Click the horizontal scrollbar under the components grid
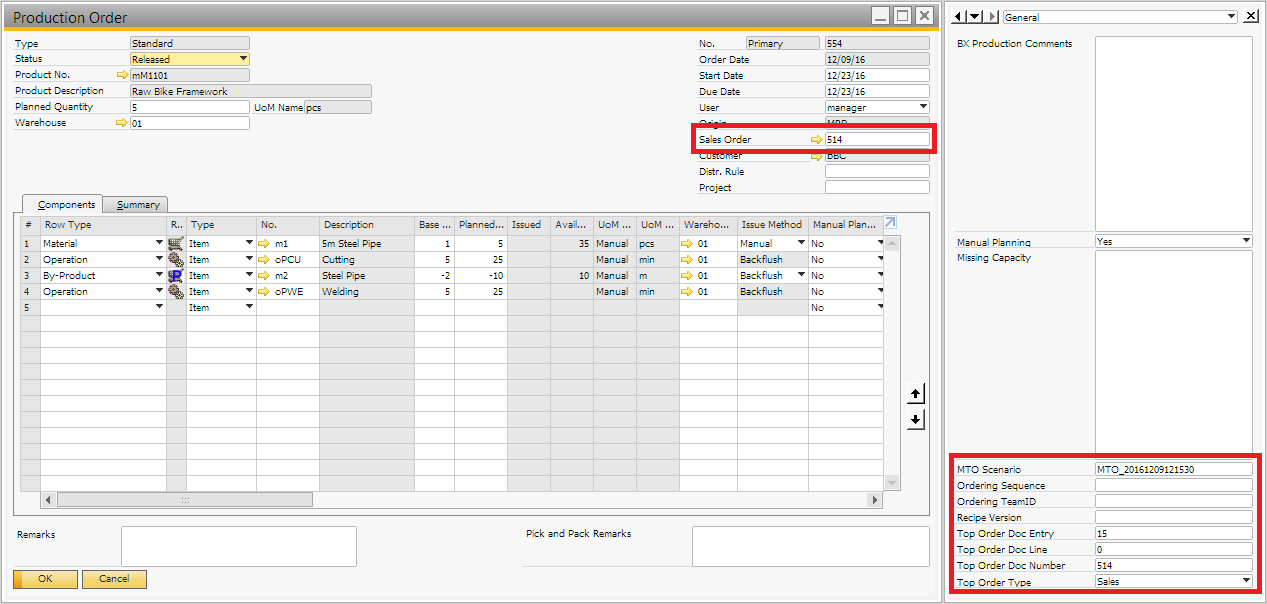The width and height of the screenshot is (1267, 604). [x=185, y=499]
